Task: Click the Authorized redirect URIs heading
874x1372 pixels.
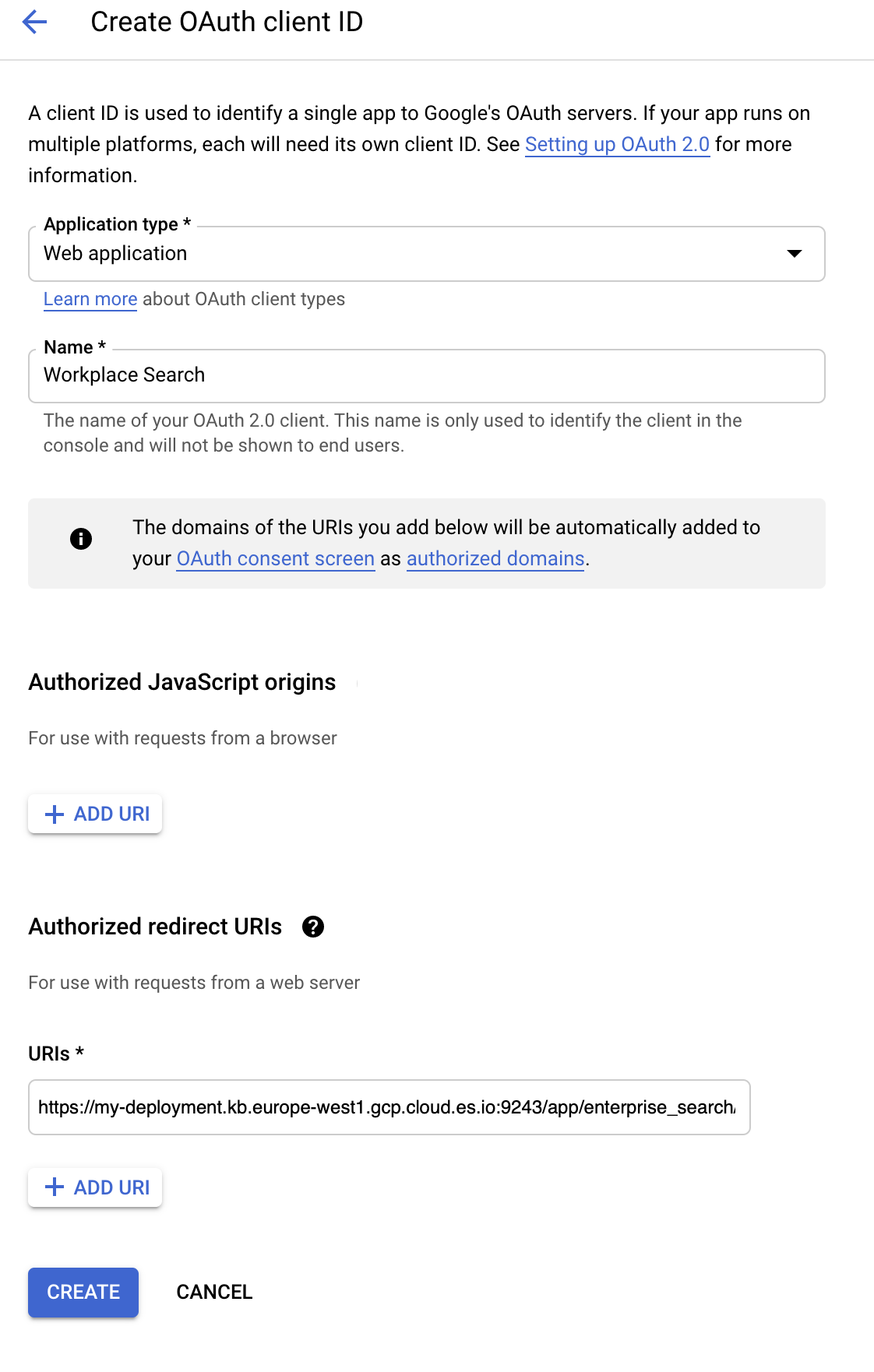Action: 155,927
